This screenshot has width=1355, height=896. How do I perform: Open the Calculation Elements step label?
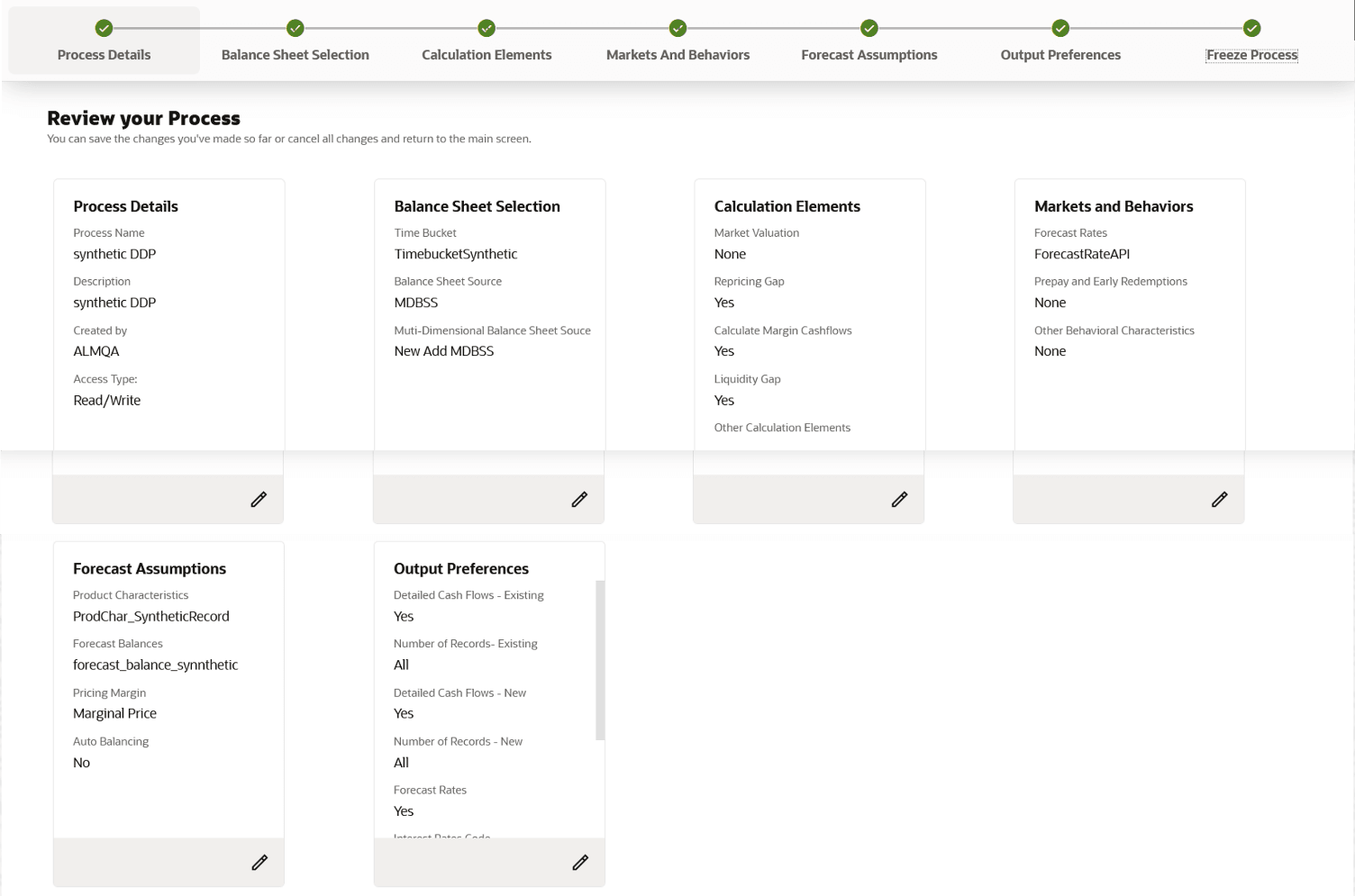click(487, 55)
